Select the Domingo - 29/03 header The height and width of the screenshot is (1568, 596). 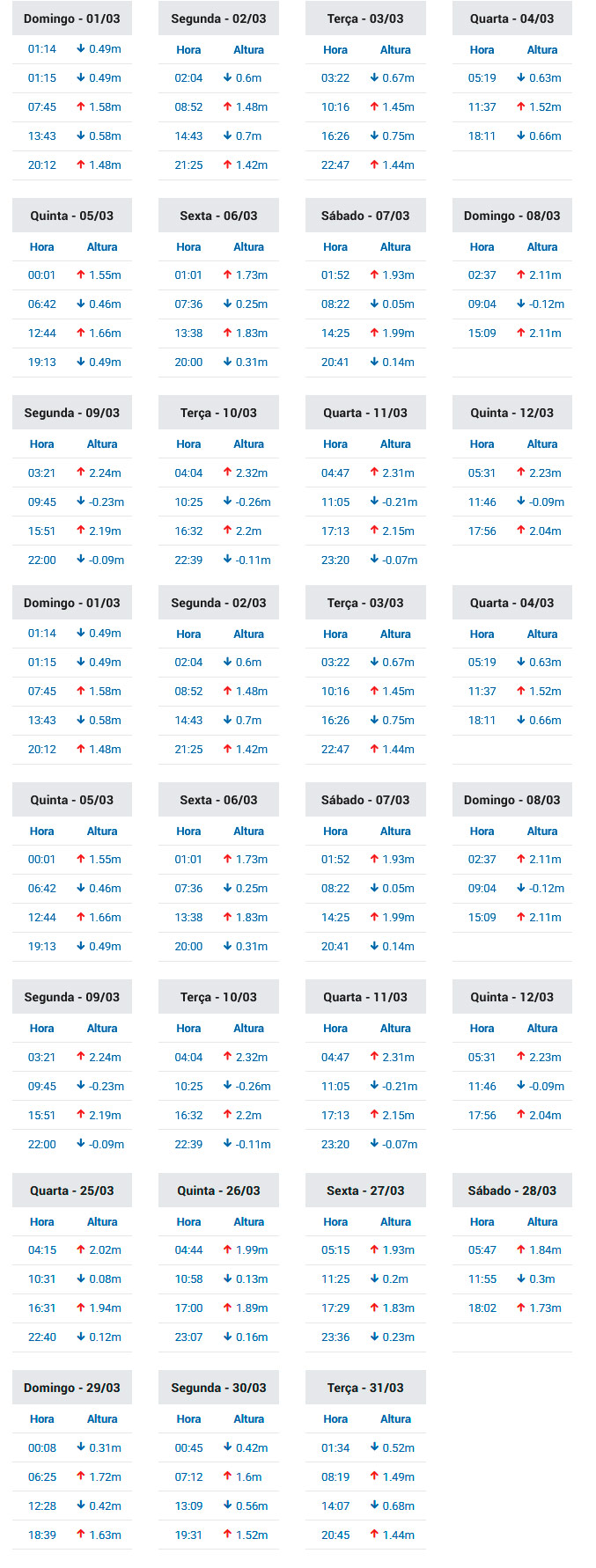tap(72, 1388)
